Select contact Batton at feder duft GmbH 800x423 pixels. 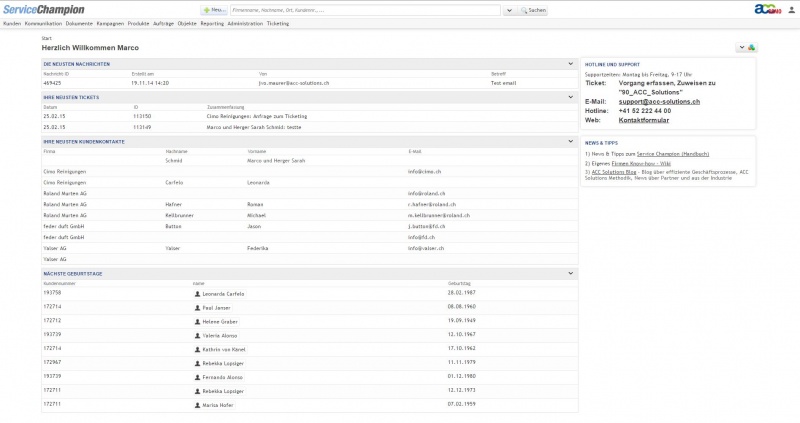pos(310,226)
